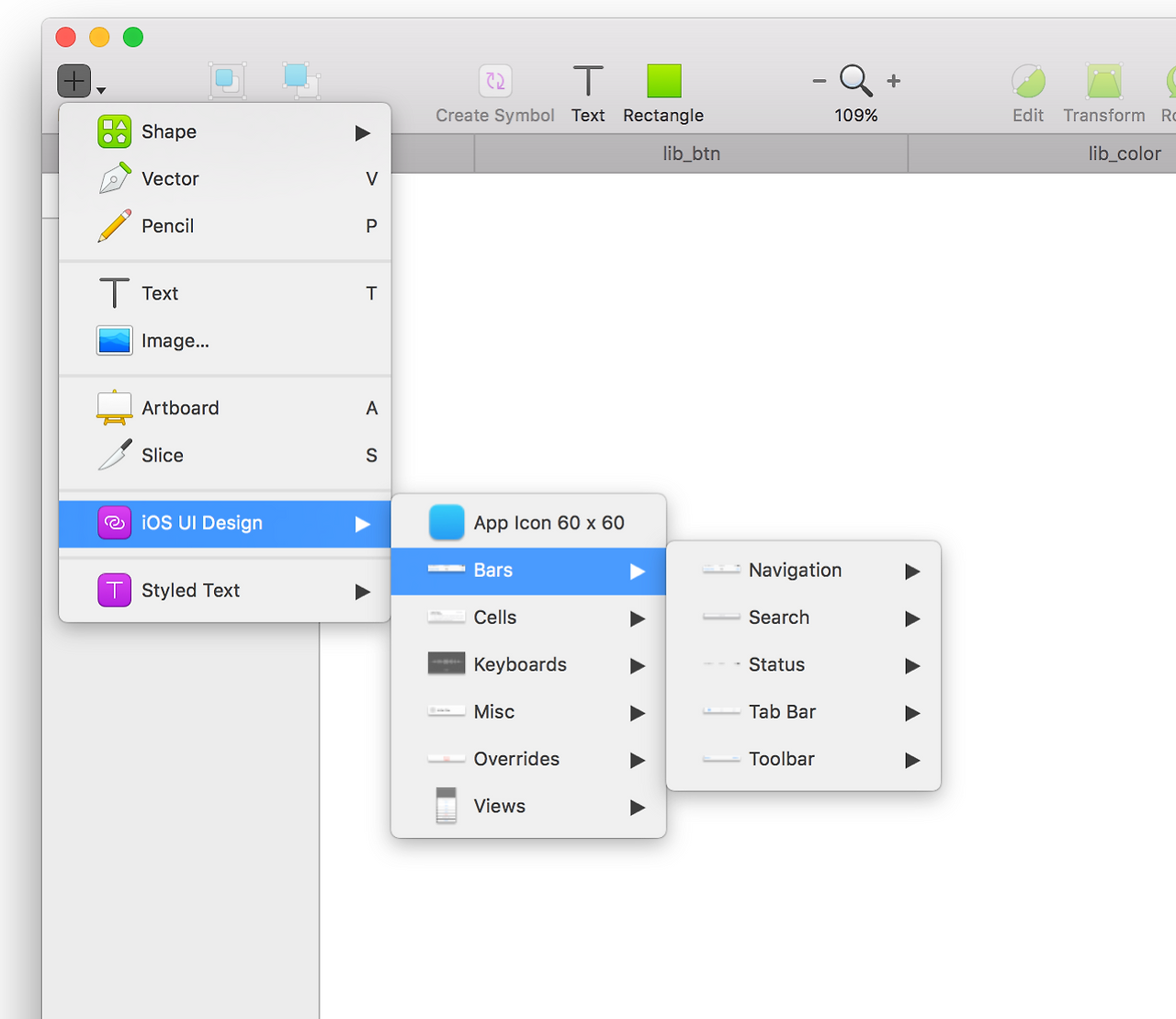Click the yellow minimize window button

(x=99, y=37)
